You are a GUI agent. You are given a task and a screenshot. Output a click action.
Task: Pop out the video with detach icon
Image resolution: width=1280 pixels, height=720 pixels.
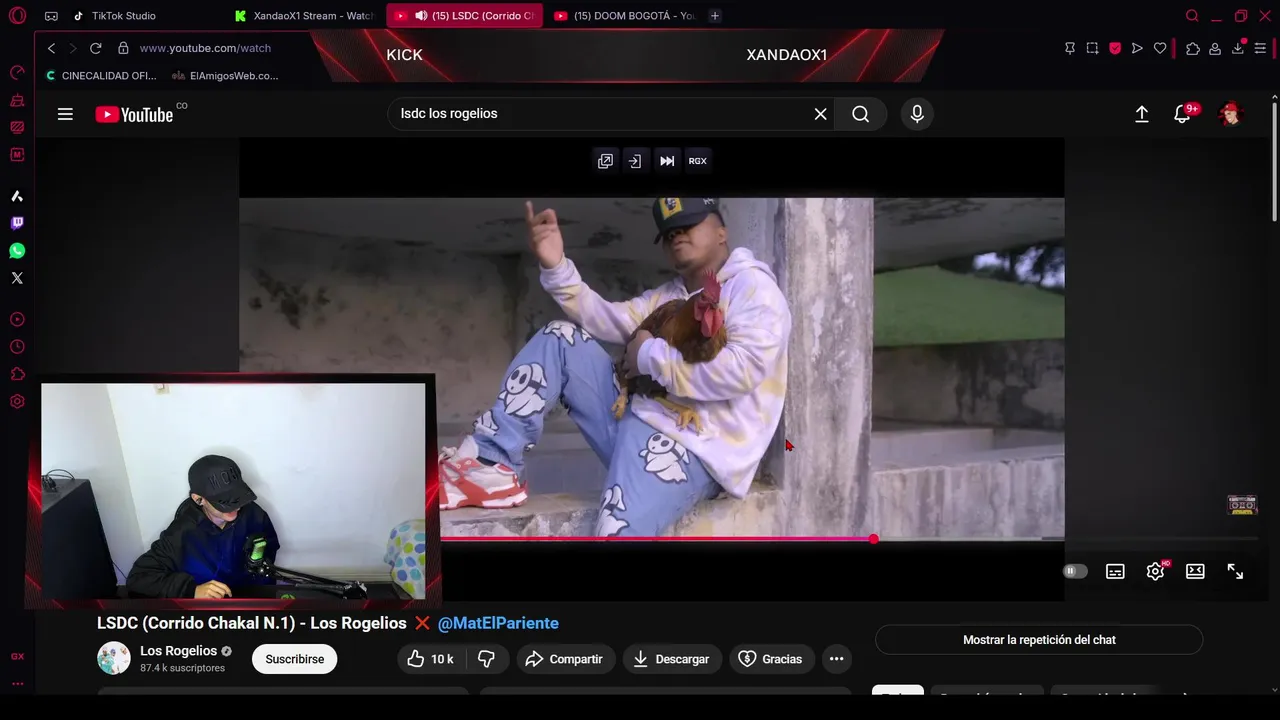coord(605,161)
